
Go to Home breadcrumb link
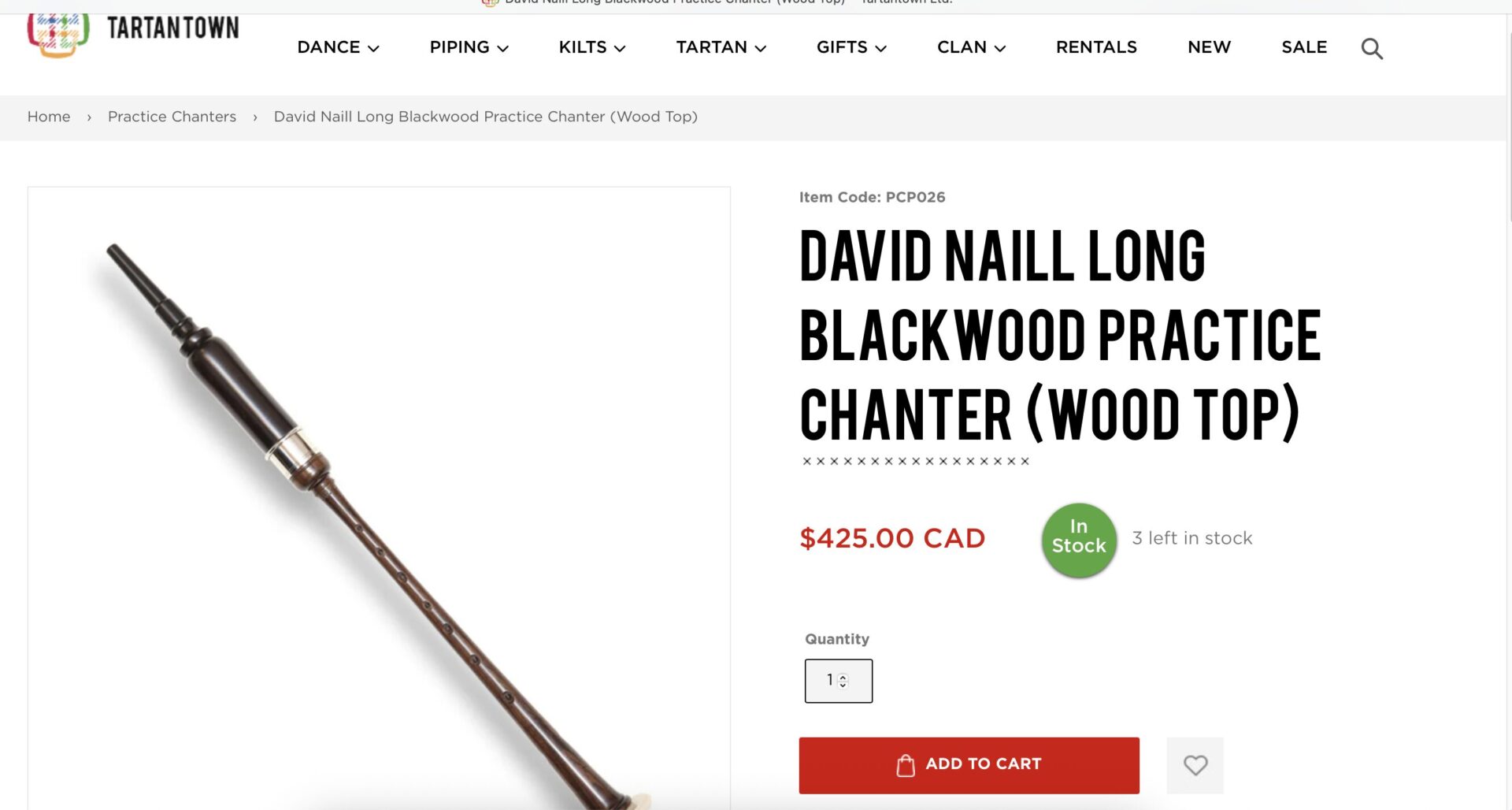pos(49,117)
